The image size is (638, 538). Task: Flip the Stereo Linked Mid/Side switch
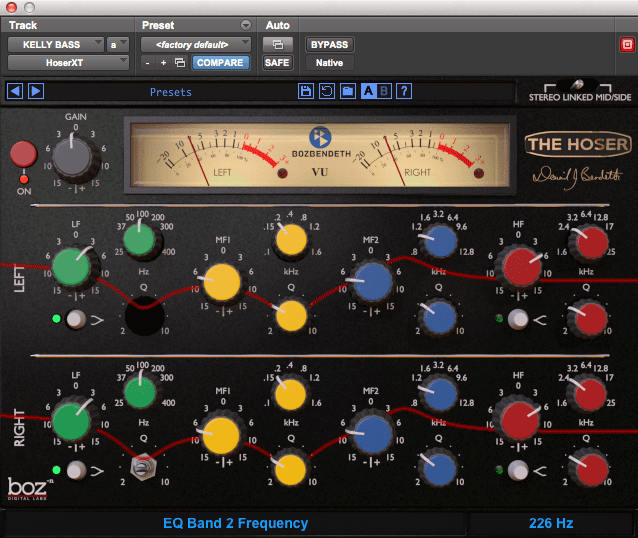(578, 85)
